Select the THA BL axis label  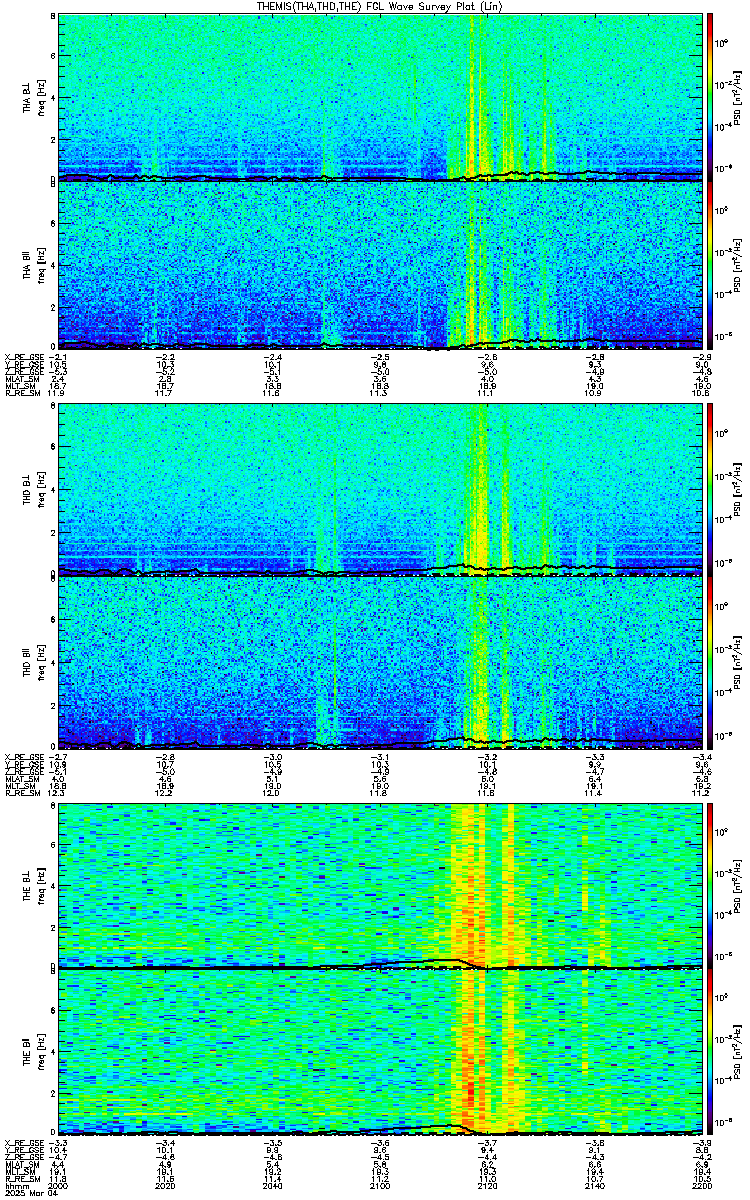[28, 97]
